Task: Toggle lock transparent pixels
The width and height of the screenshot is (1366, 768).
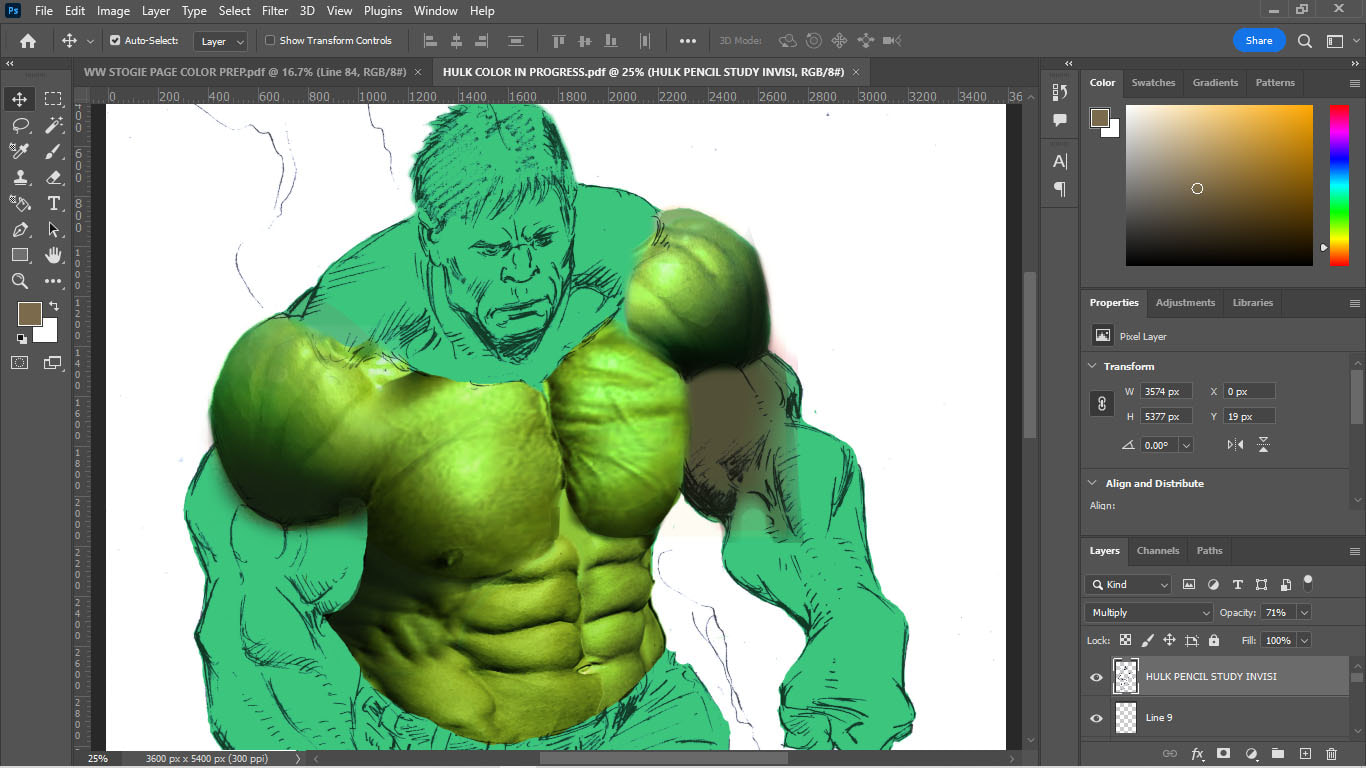Action: 1125,640
